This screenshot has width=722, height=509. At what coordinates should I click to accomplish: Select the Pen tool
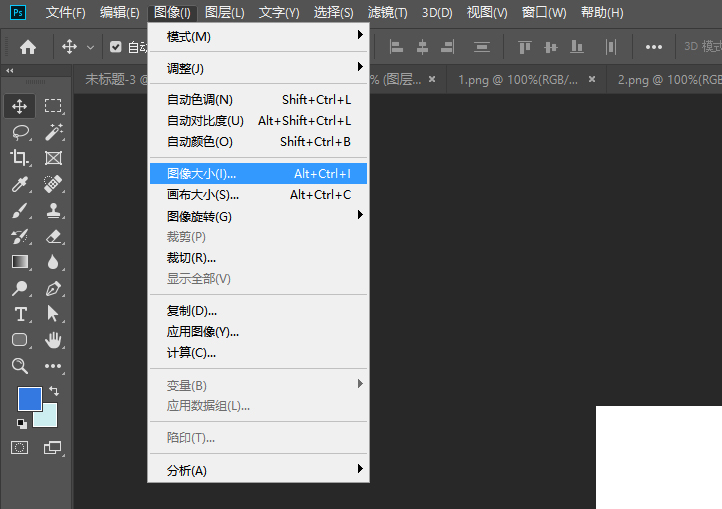coord(53,289)
